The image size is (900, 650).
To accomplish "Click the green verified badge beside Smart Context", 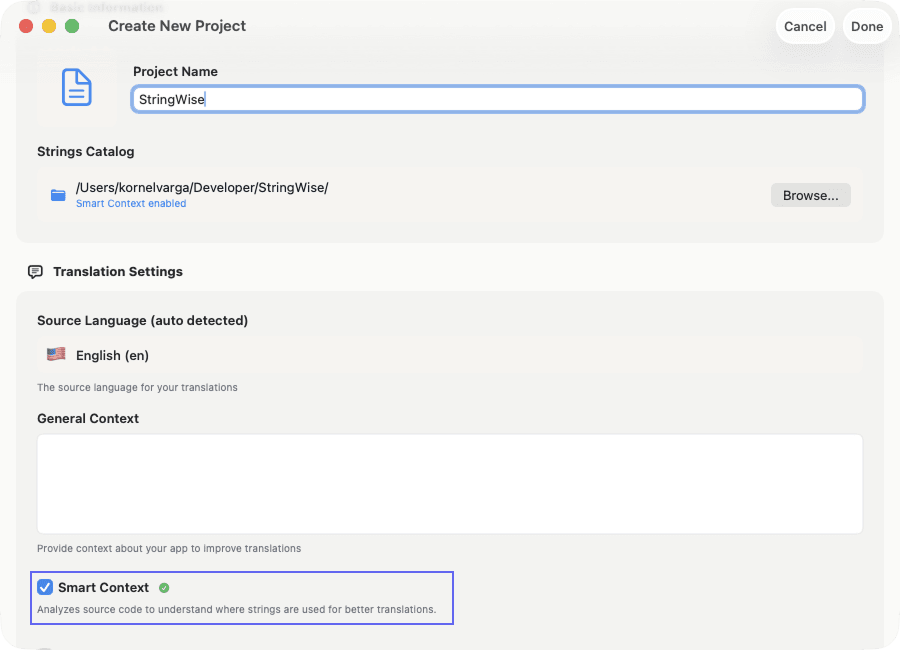I will pyautogui.click(x=165, y=587).
